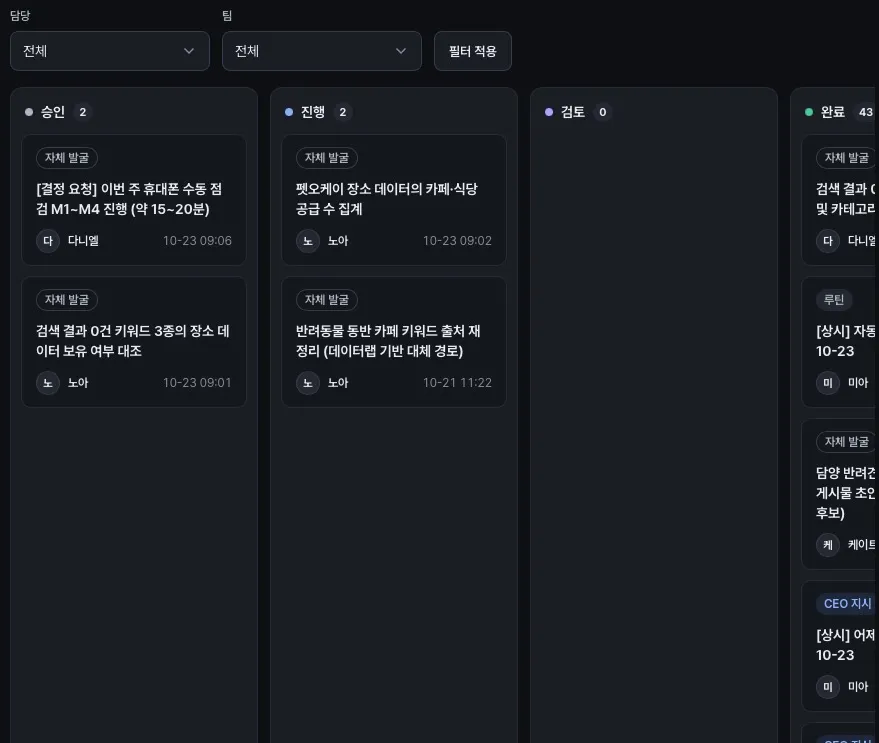This screenshot has height=743, width=879.
Task: Click the assignee name 다니엘 on the 결정 요청 card
Action: point(84,241)
